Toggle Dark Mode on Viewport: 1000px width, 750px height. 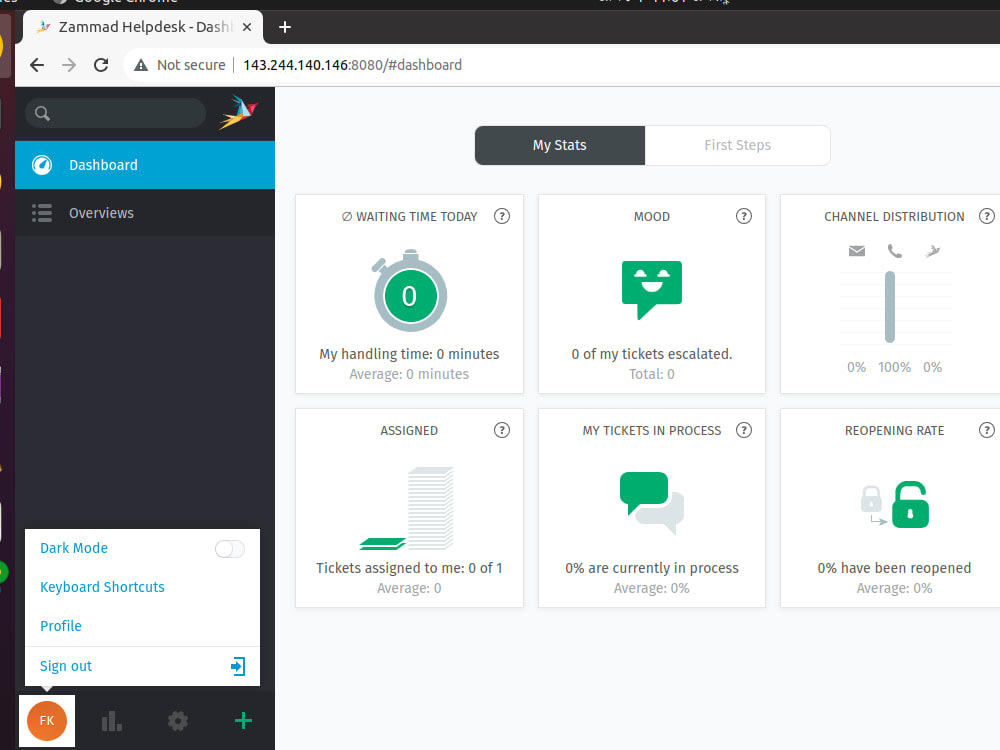click(x=229, y=548)
